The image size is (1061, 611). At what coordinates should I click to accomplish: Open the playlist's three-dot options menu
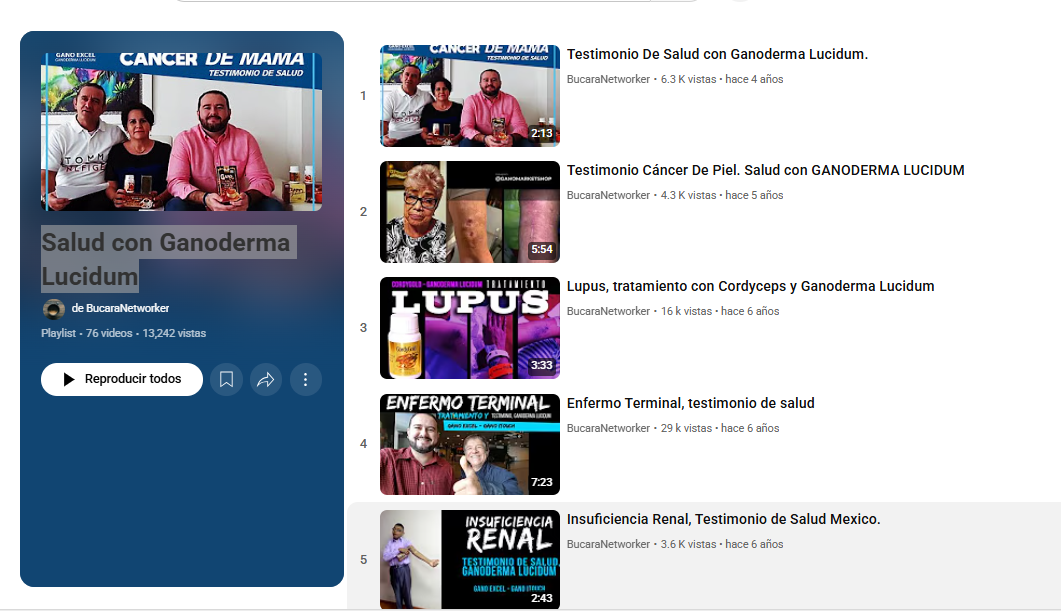tap(305, 380)
